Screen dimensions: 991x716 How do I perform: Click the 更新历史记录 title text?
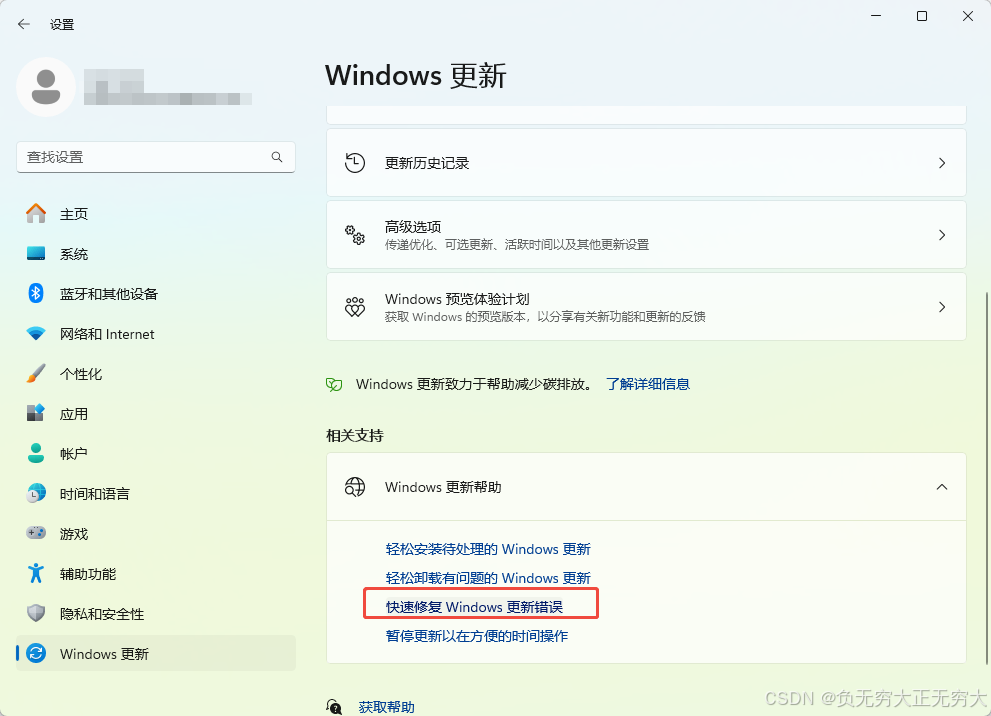click(x=427, y=163)
